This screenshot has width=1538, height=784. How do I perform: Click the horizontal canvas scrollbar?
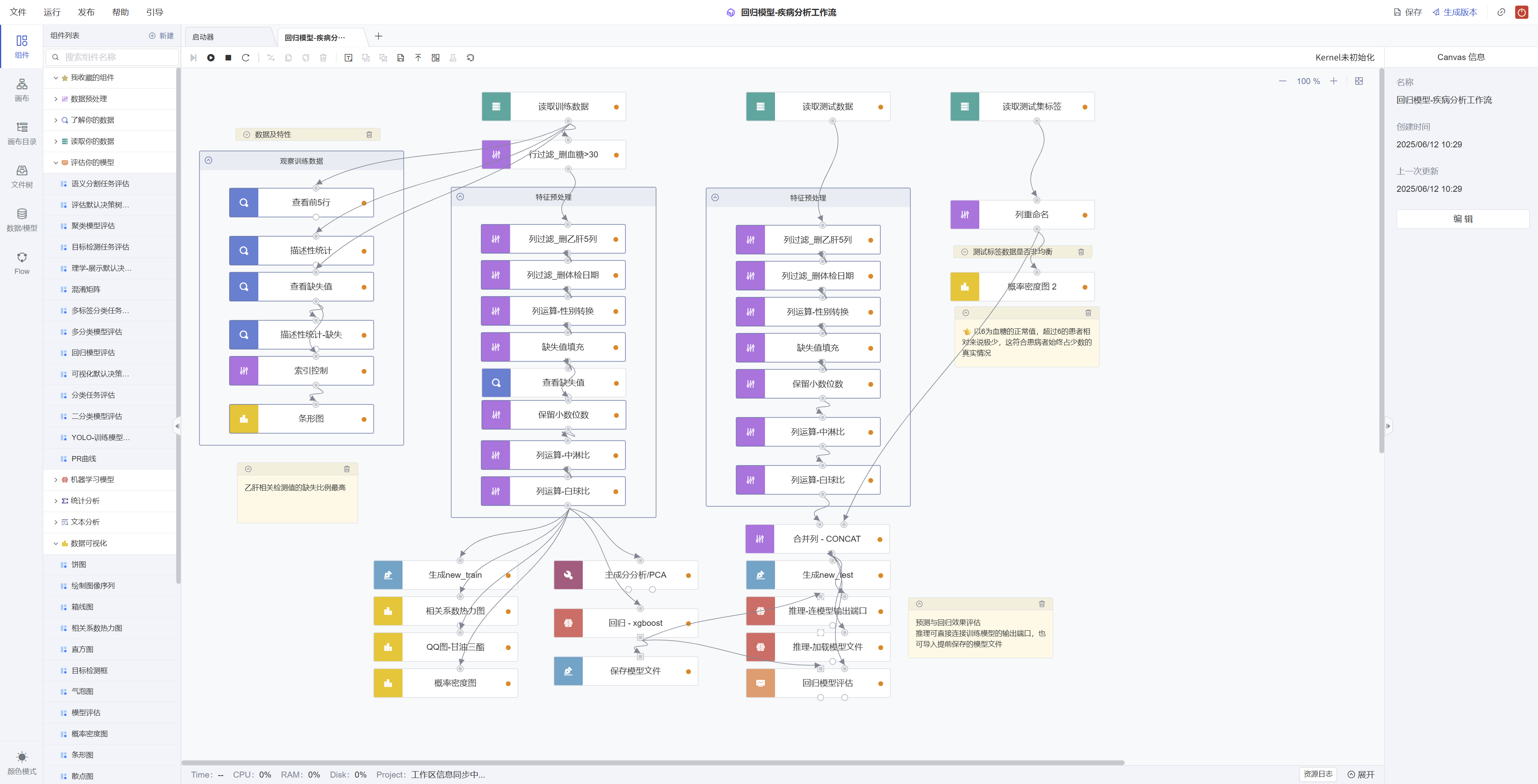[652, 762]
